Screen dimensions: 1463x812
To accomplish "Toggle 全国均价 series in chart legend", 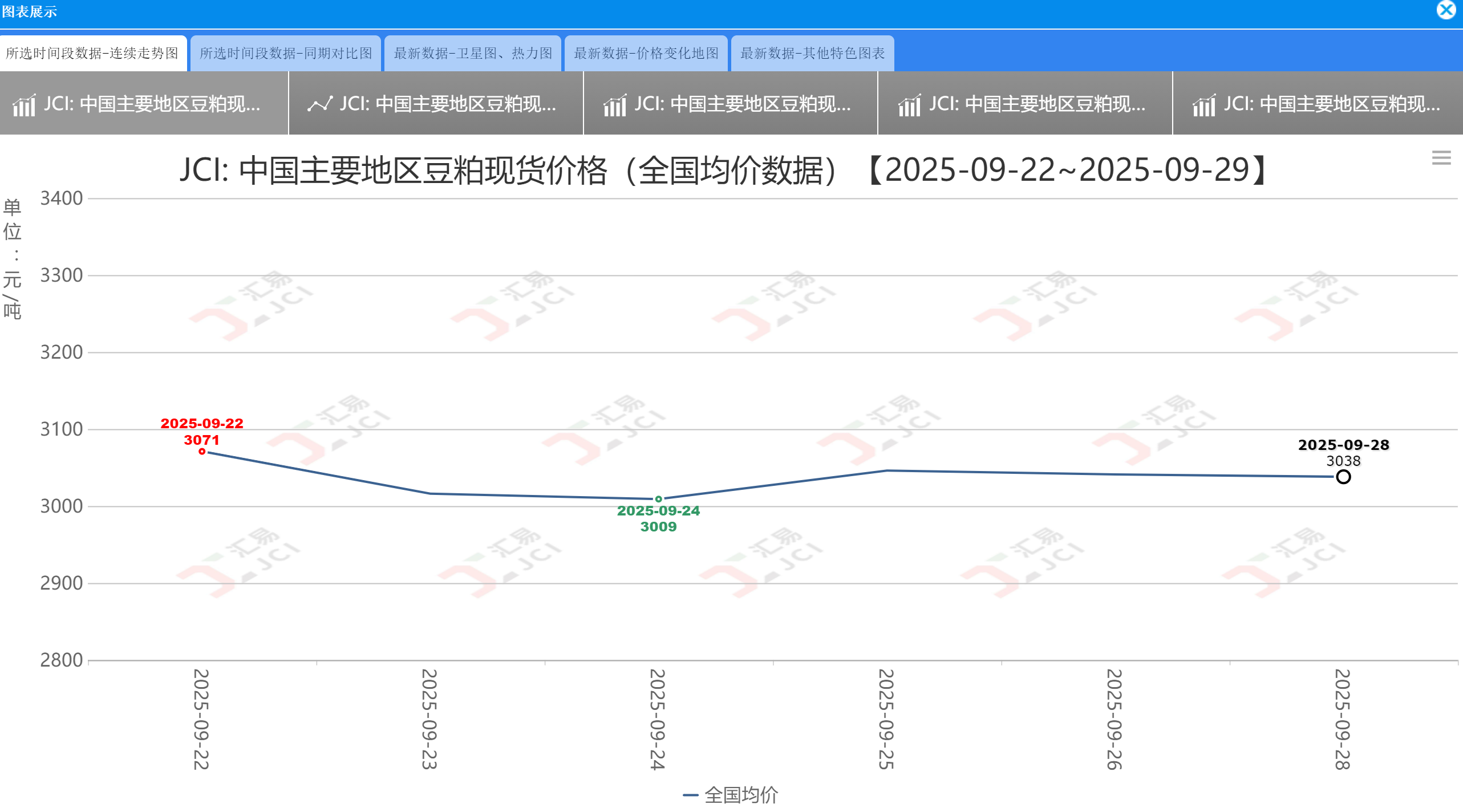I will 740,795.
